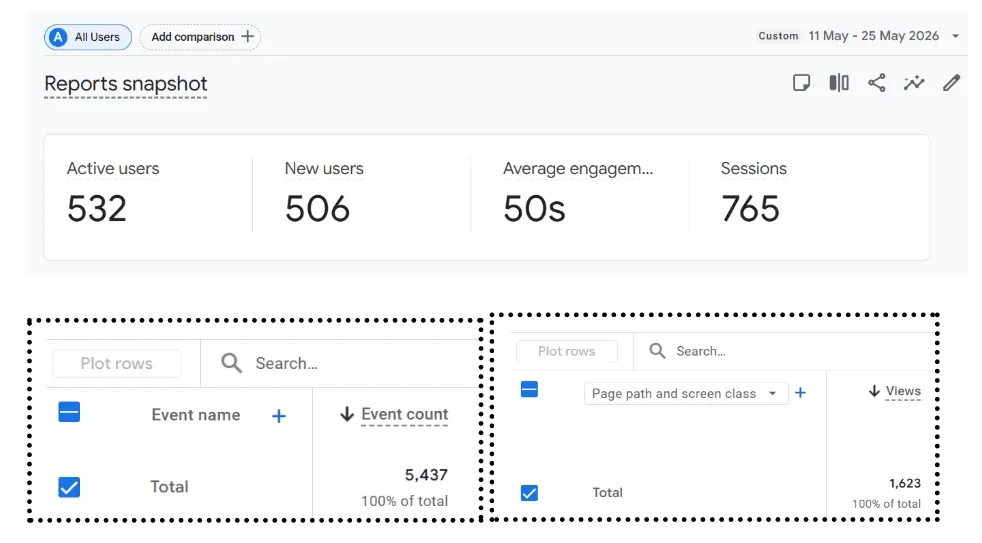The width and height of the screenshot is (982, 543).
Task: Click the Sessions value 765
Action: point(750,209)
